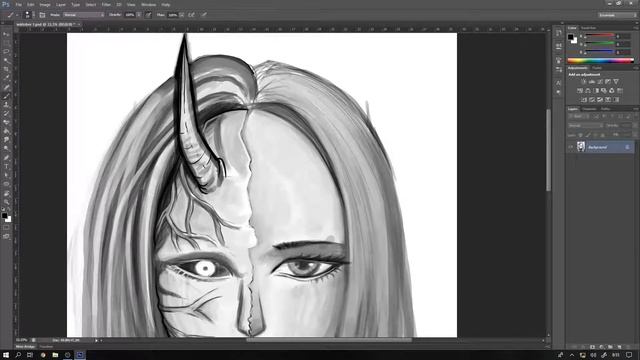The width and height of the screenshot is (640, 360).
Task: Add Color Balance adjustment layer
Action: (588, 91)
